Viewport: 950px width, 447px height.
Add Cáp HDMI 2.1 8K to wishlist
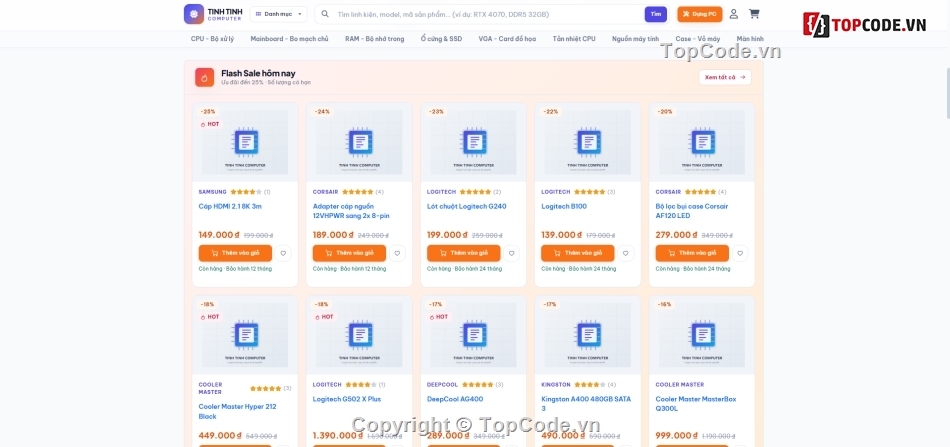click(283, 253)
